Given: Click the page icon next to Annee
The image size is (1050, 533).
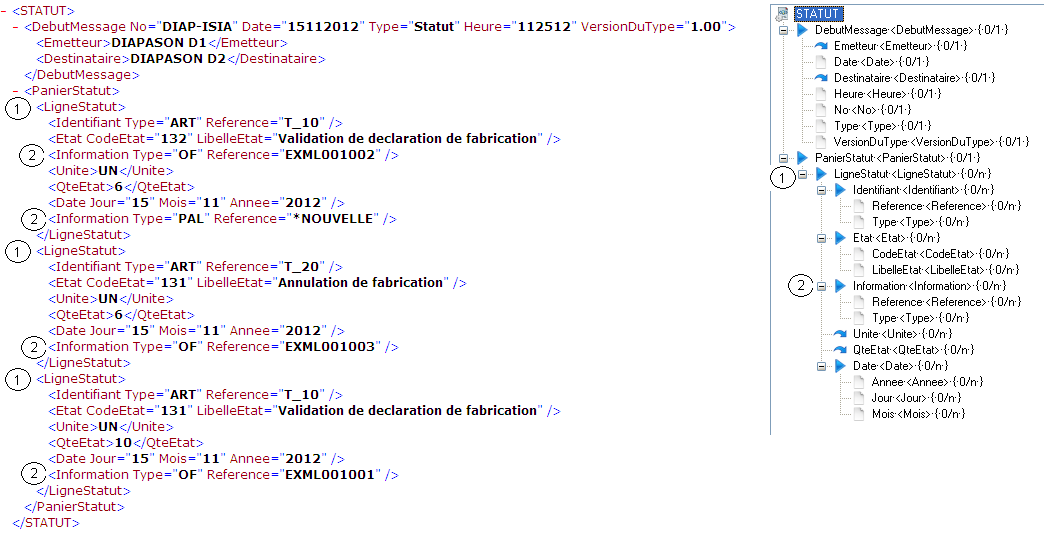Looking at the screenshot, I should click(x=860, y=382).
